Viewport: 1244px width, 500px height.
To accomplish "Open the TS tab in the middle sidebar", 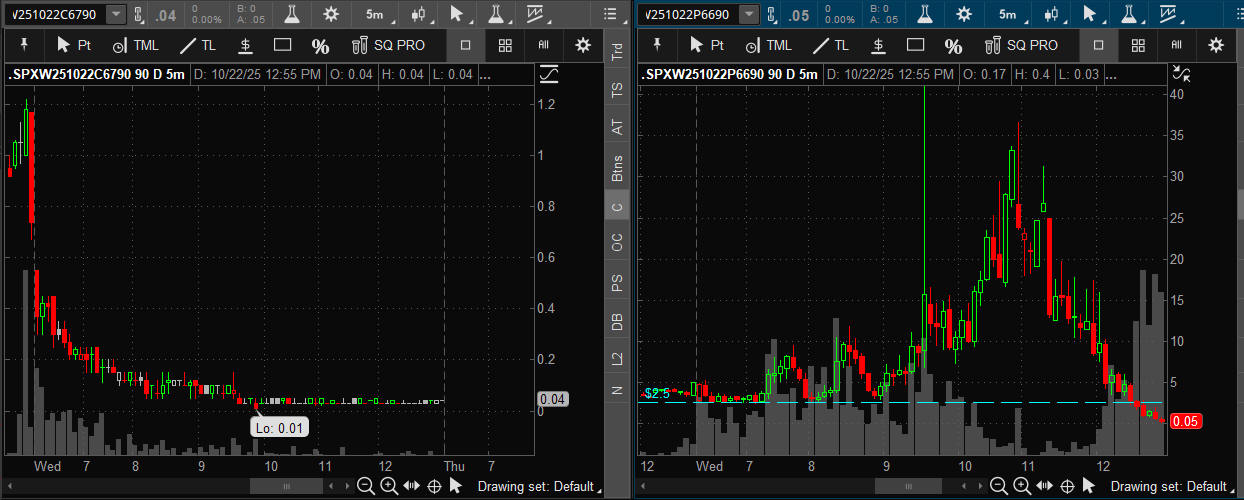I will [x=617, y=90].
